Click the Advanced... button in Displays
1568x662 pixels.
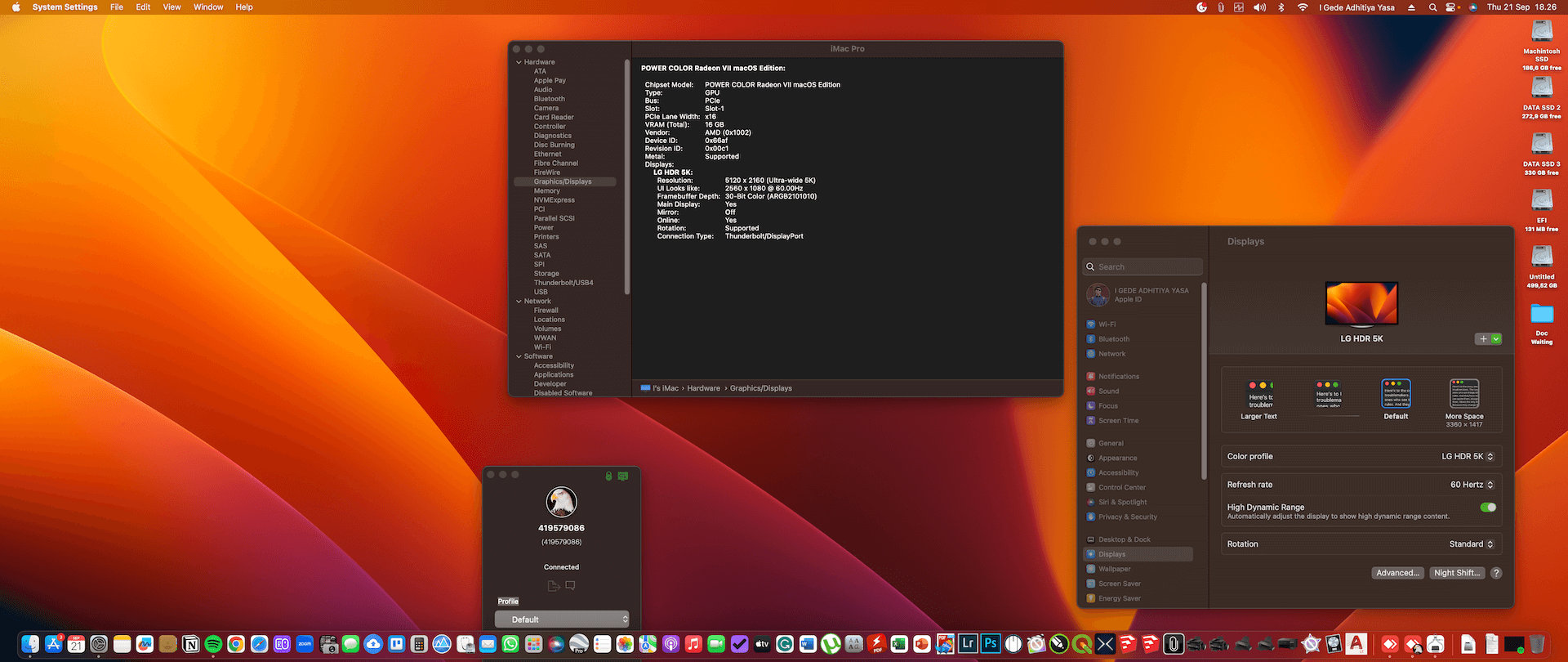click(1398, 573)
